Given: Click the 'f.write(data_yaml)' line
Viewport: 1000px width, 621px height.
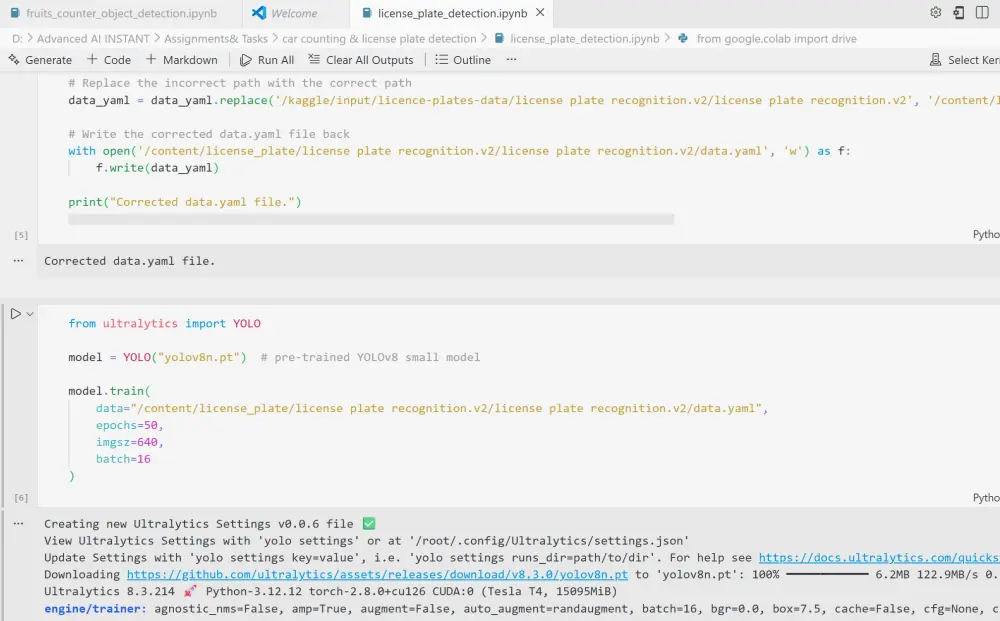Looking at the screenshot, I should pos(158,168).
